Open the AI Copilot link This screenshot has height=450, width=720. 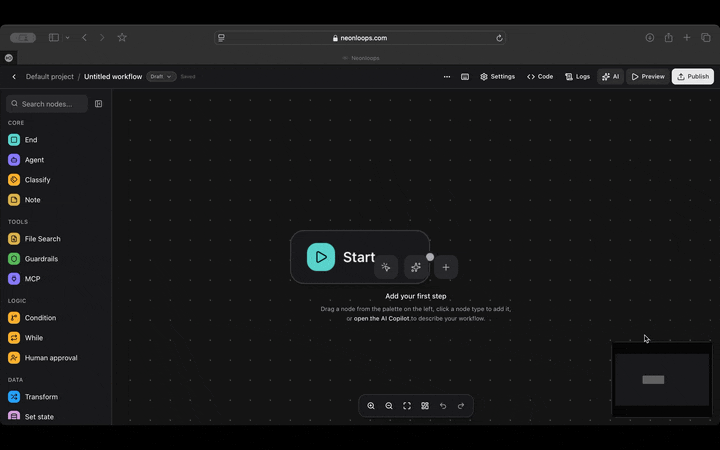[x=381, y=319]
